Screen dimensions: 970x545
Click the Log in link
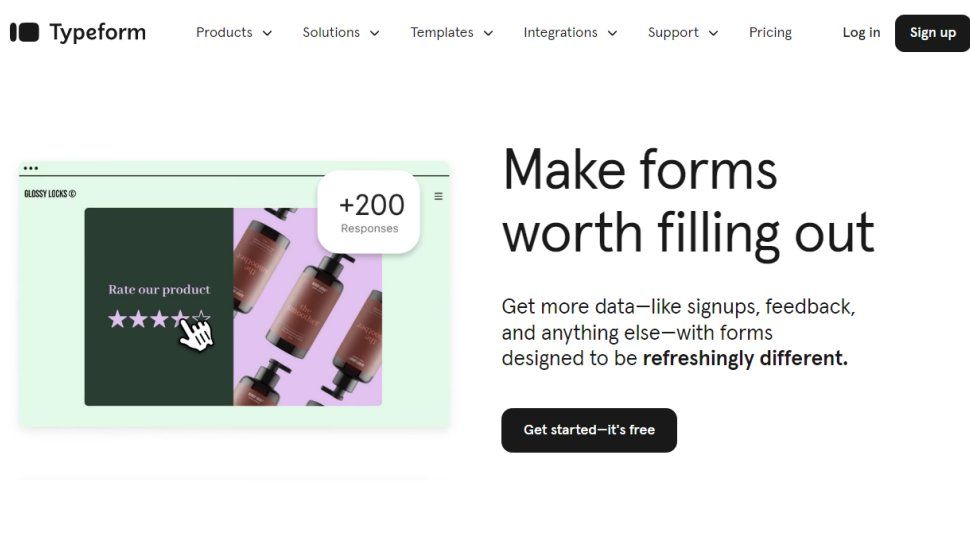pos(861,32)
